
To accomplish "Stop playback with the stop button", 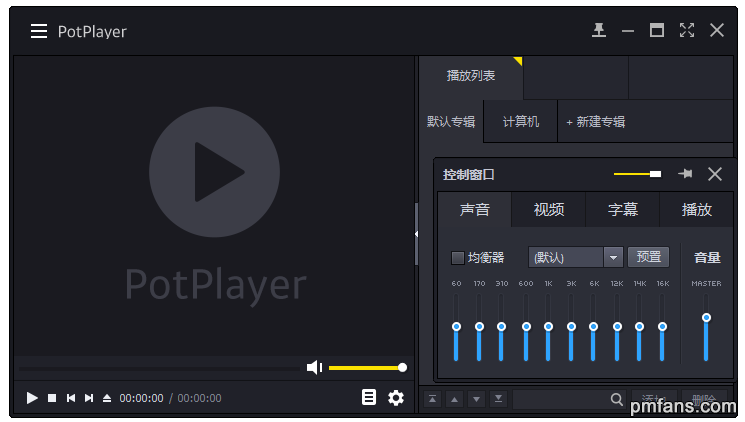I will [52, 398].
